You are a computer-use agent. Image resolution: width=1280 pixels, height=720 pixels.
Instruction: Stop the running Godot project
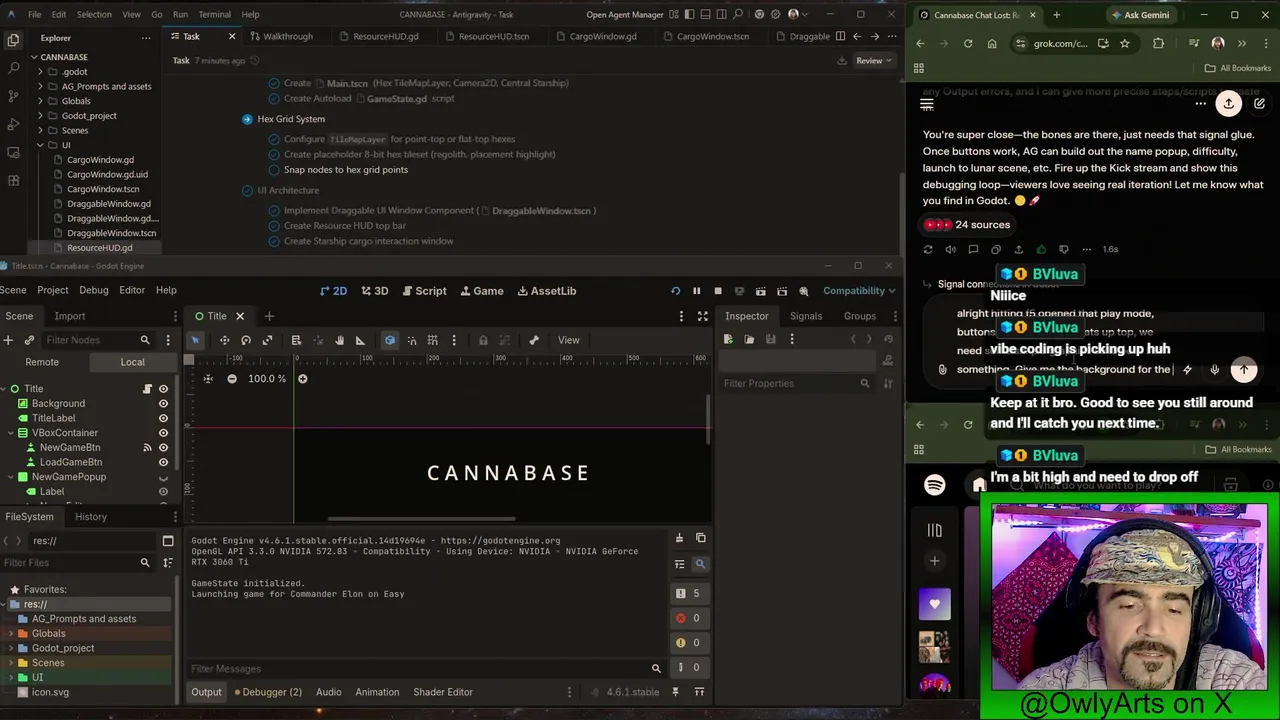coord(717,291)
